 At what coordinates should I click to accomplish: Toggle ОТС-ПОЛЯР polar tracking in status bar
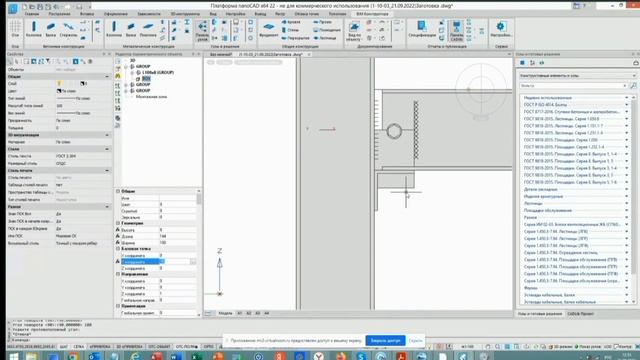[x=187, y=347]
